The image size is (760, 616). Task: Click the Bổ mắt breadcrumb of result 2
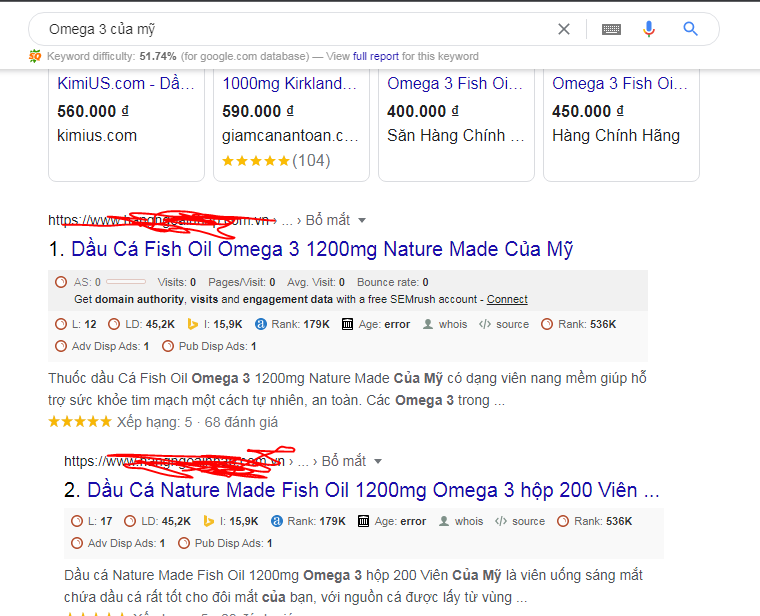344,461
